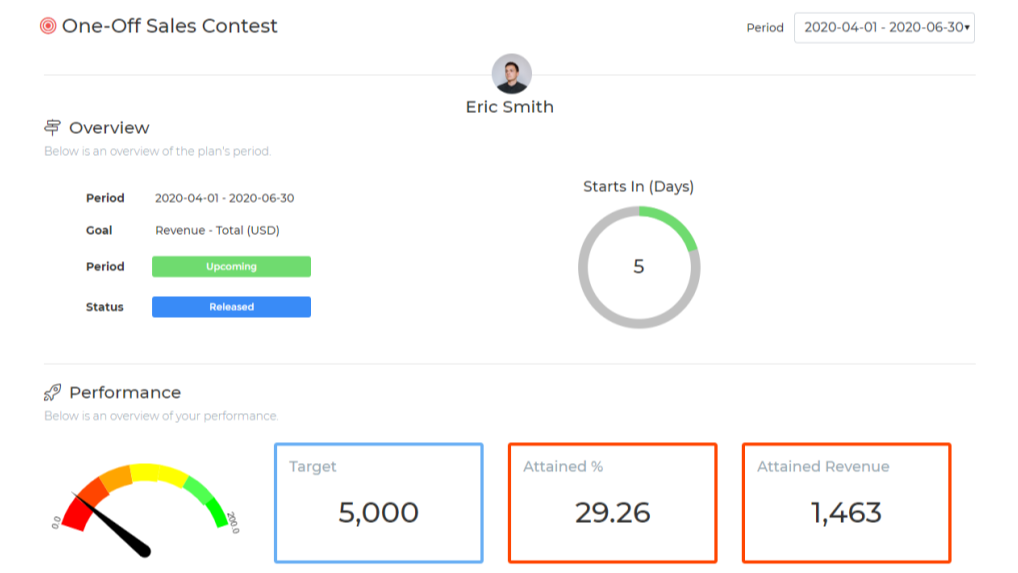The width and height of the screenshot is (1018, 573).
Task: Click the Overview section heading
Action: (x=109, y=128)
